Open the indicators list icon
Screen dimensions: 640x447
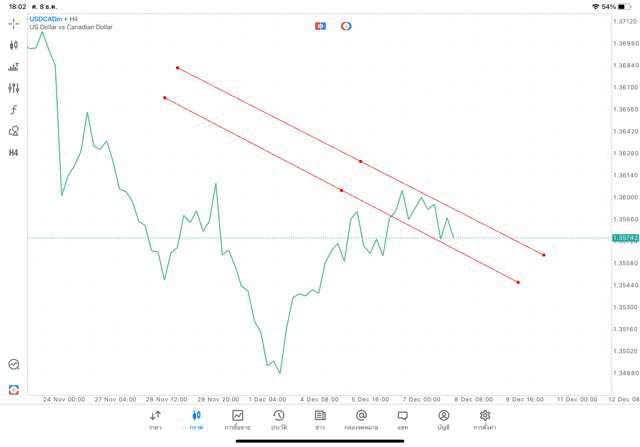tap(14, 67)
